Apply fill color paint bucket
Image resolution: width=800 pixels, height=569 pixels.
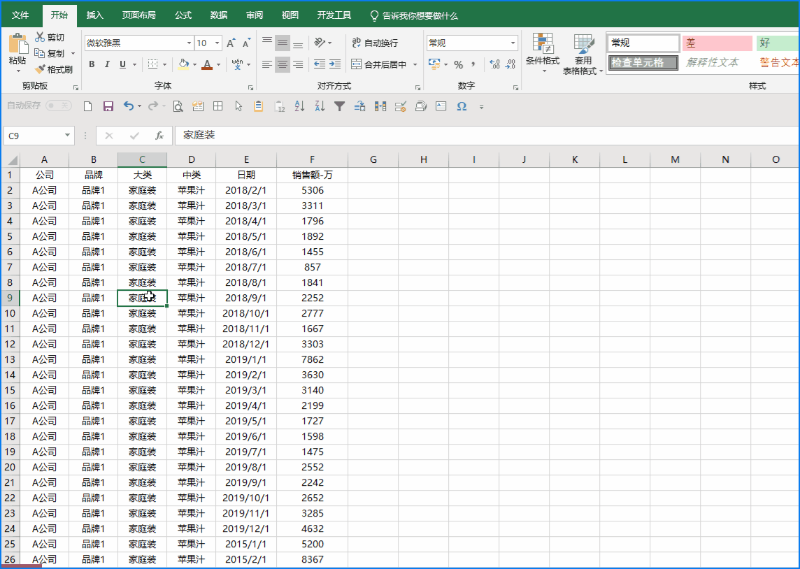[x=184, y=64]
